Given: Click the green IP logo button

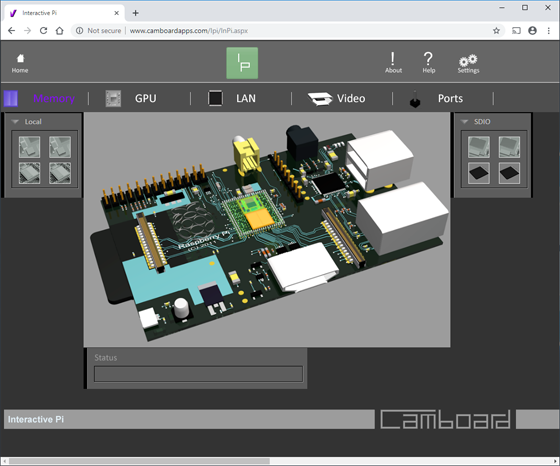Looking at the screenshot, I should [242, 63].
